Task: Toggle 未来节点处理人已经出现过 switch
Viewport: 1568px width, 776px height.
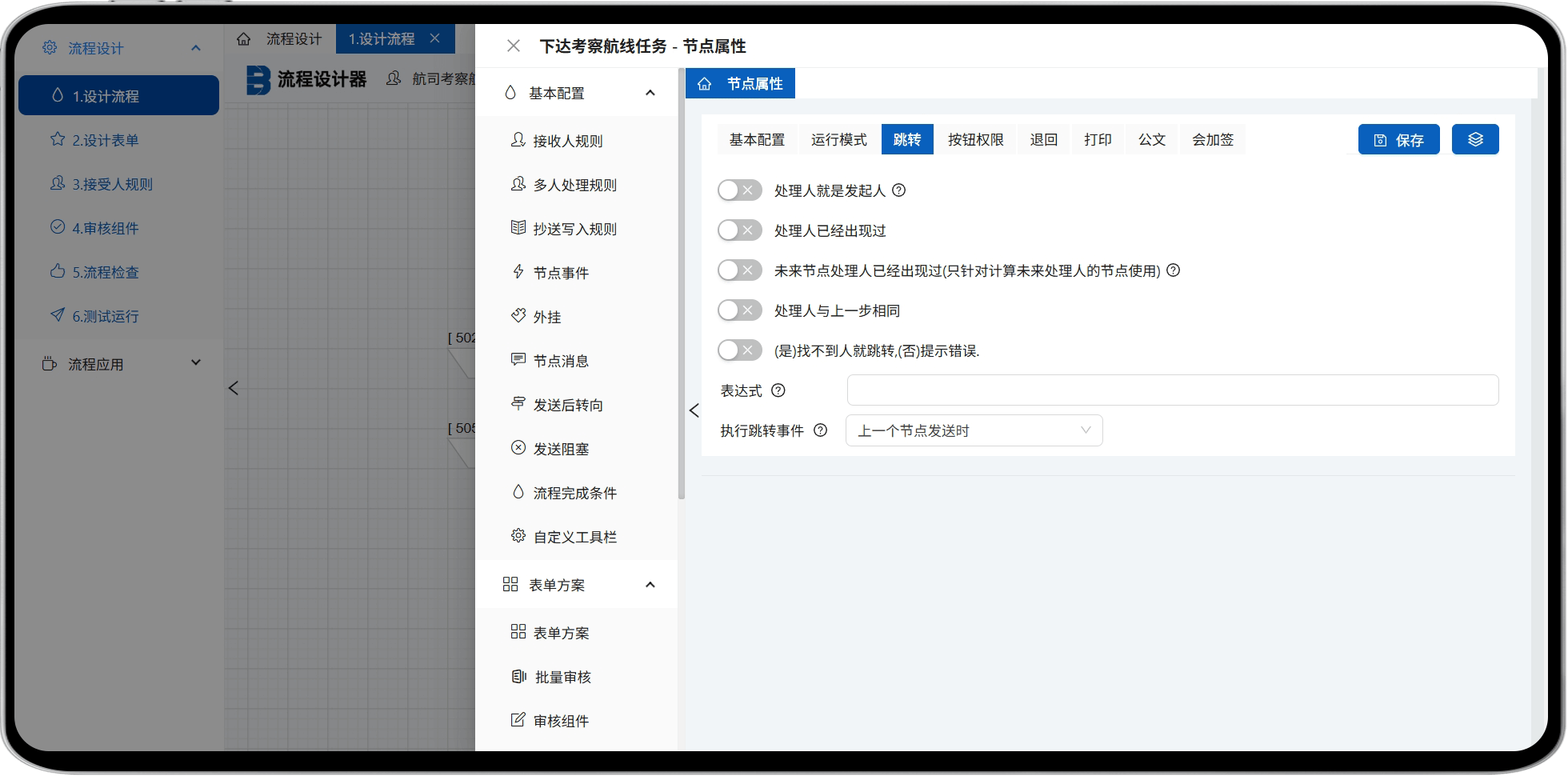Action: pyautogui.click(x=739, y=270)
